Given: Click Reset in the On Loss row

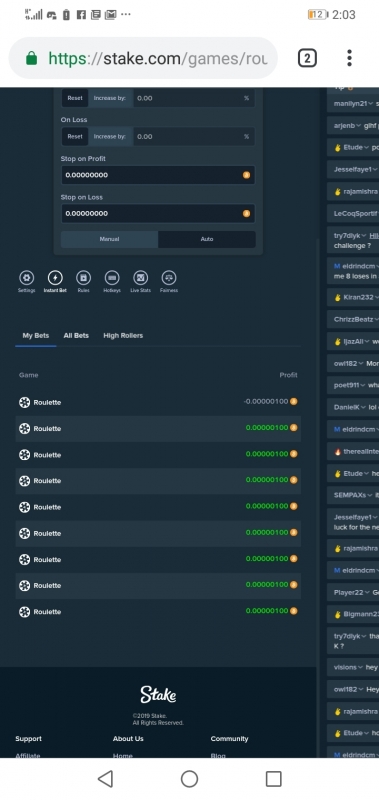Looking at the screenshot, I should 75,137.
